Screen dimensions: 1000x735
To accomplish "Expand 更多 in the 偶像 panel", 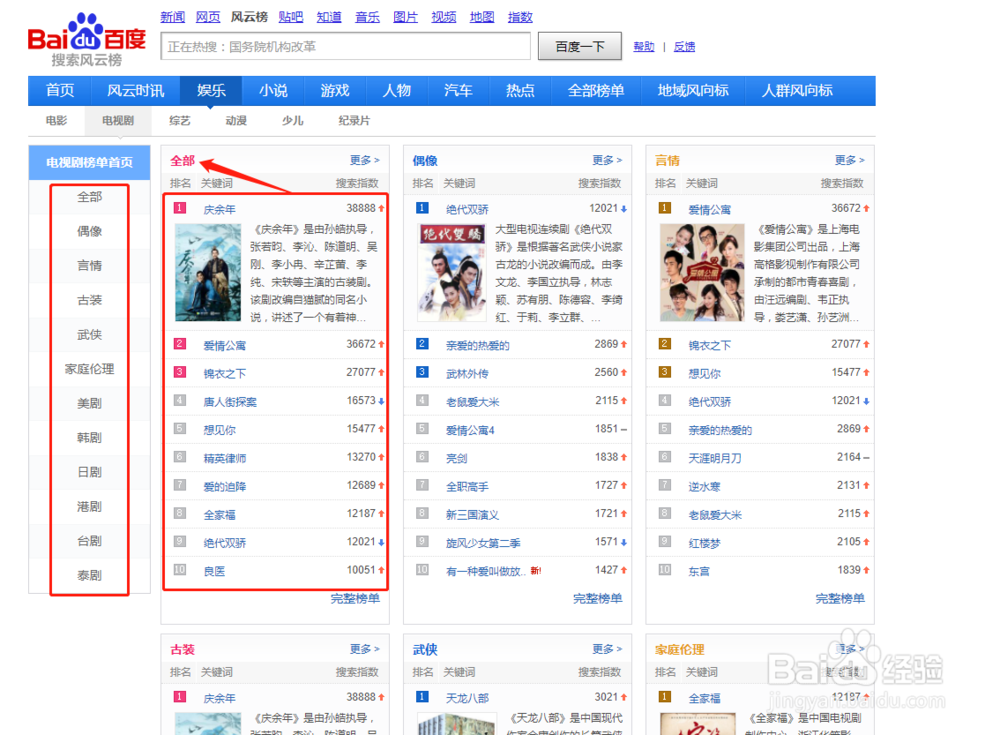I will click(607, 160).
